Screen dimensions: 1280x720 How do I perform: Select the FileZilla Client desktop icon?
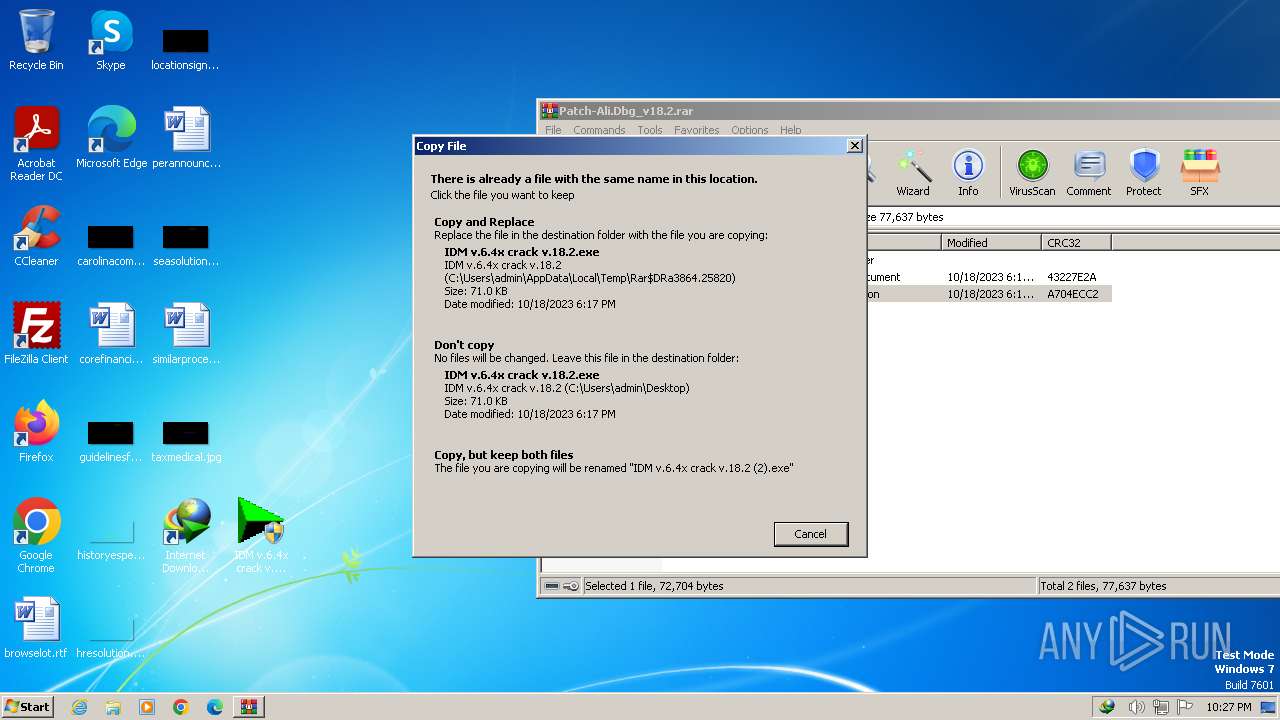pyautogui.click(x=36, y=334)
